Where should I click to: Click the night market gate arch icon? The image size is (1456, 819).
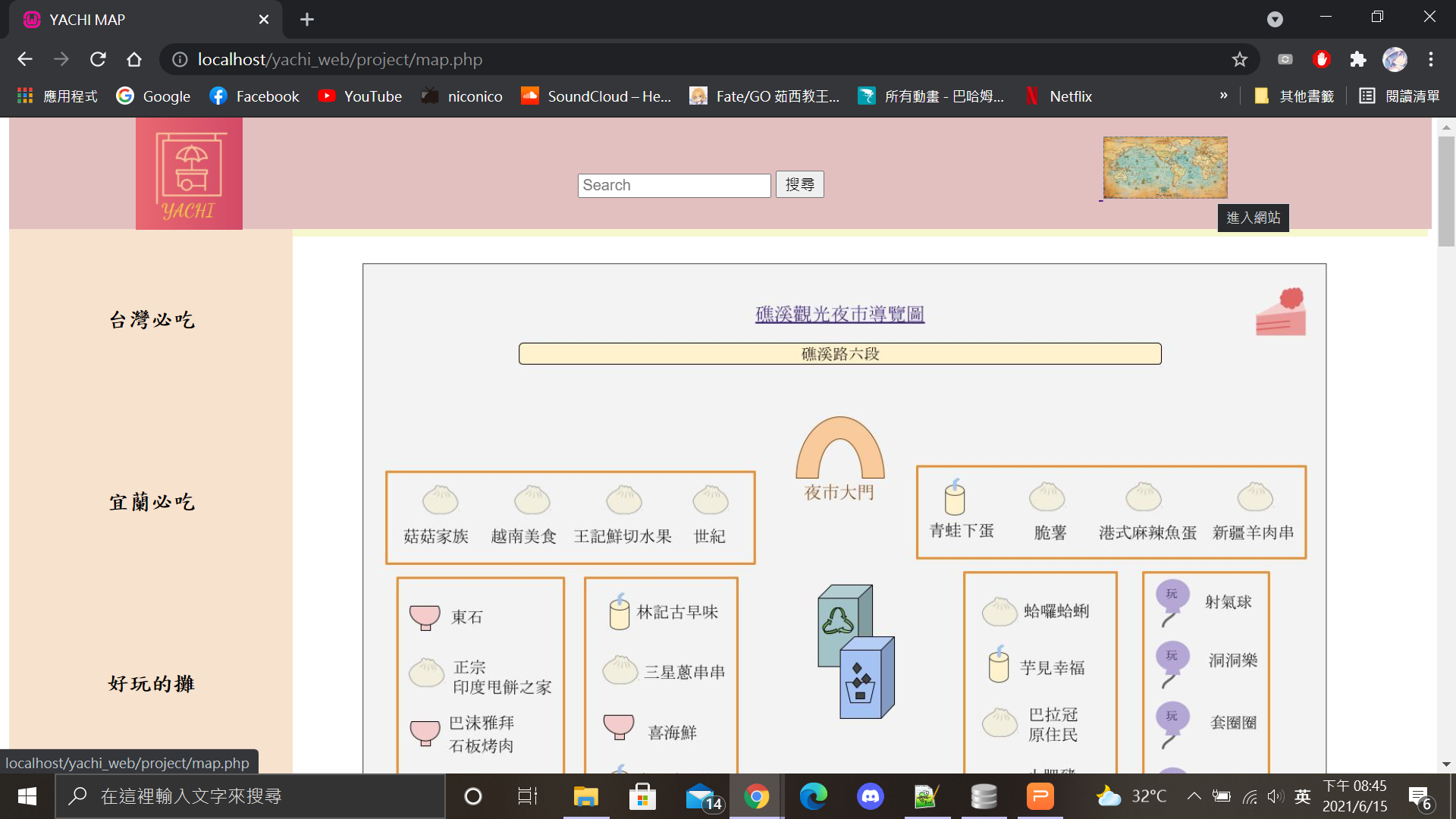840,447
